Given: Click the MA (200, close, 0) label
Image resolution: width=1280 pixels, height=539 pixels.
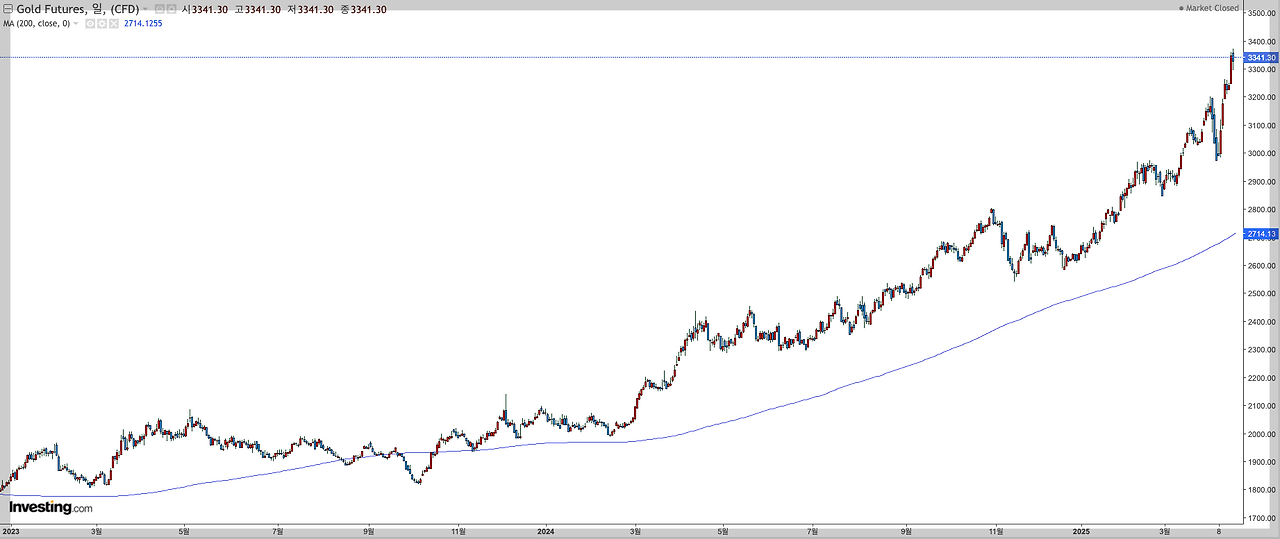Looking at the screenshot, I should click(36, 23).
